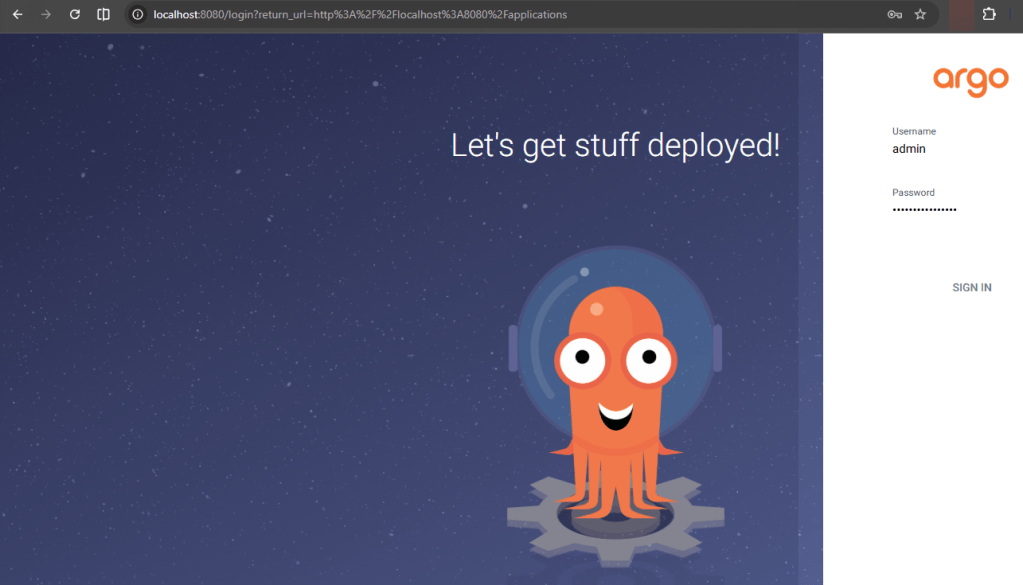
Task: Open the Extensions puzzle icon
Action: [x=989, y=15]
